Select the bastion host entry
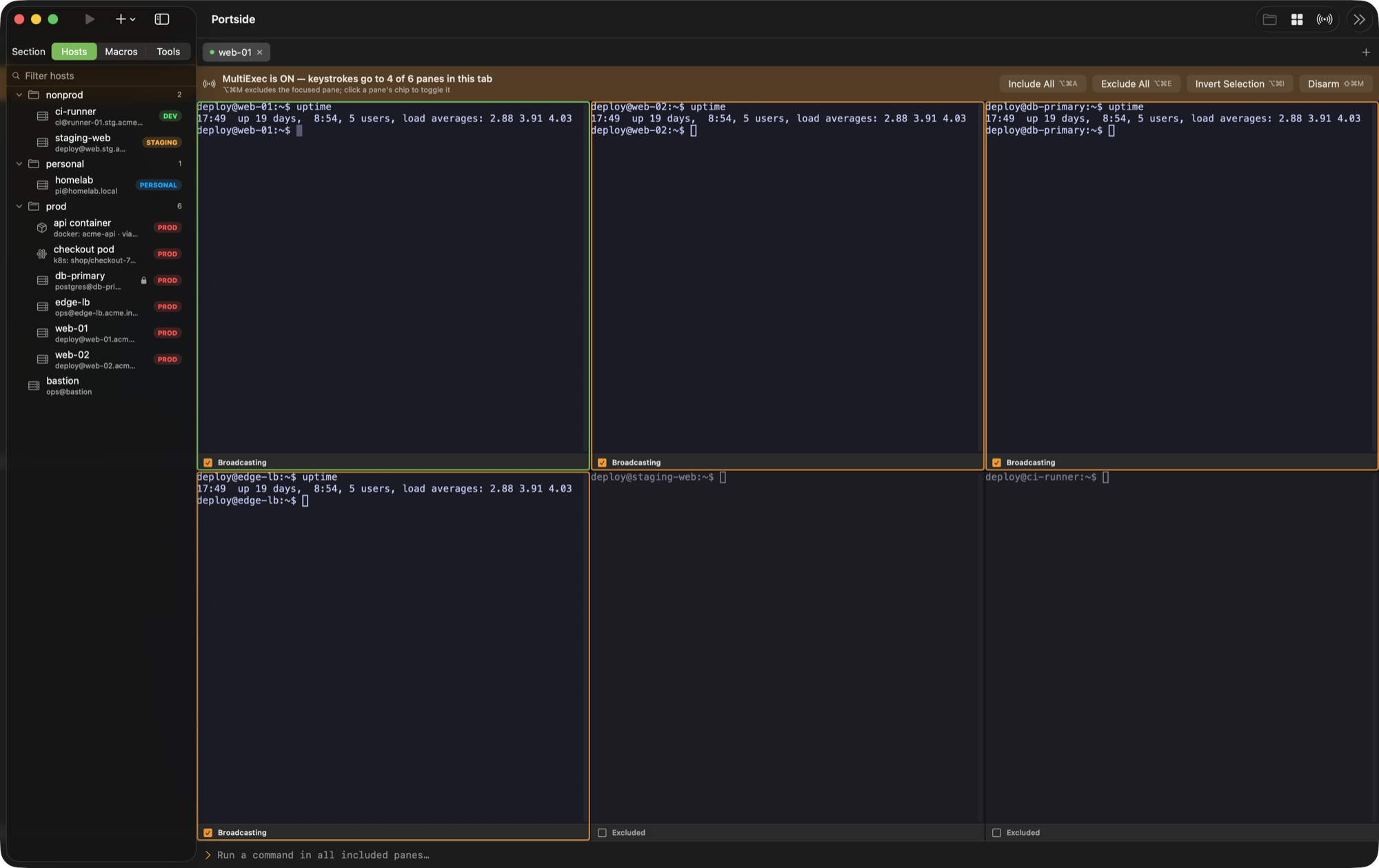The image size is (1379, 868). (101, 386)
